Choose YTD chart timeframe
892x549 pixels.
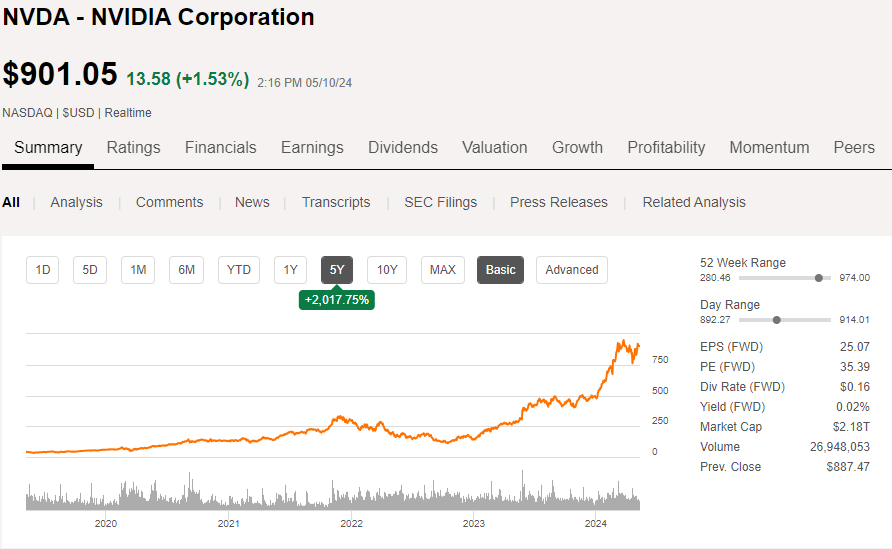238,270
